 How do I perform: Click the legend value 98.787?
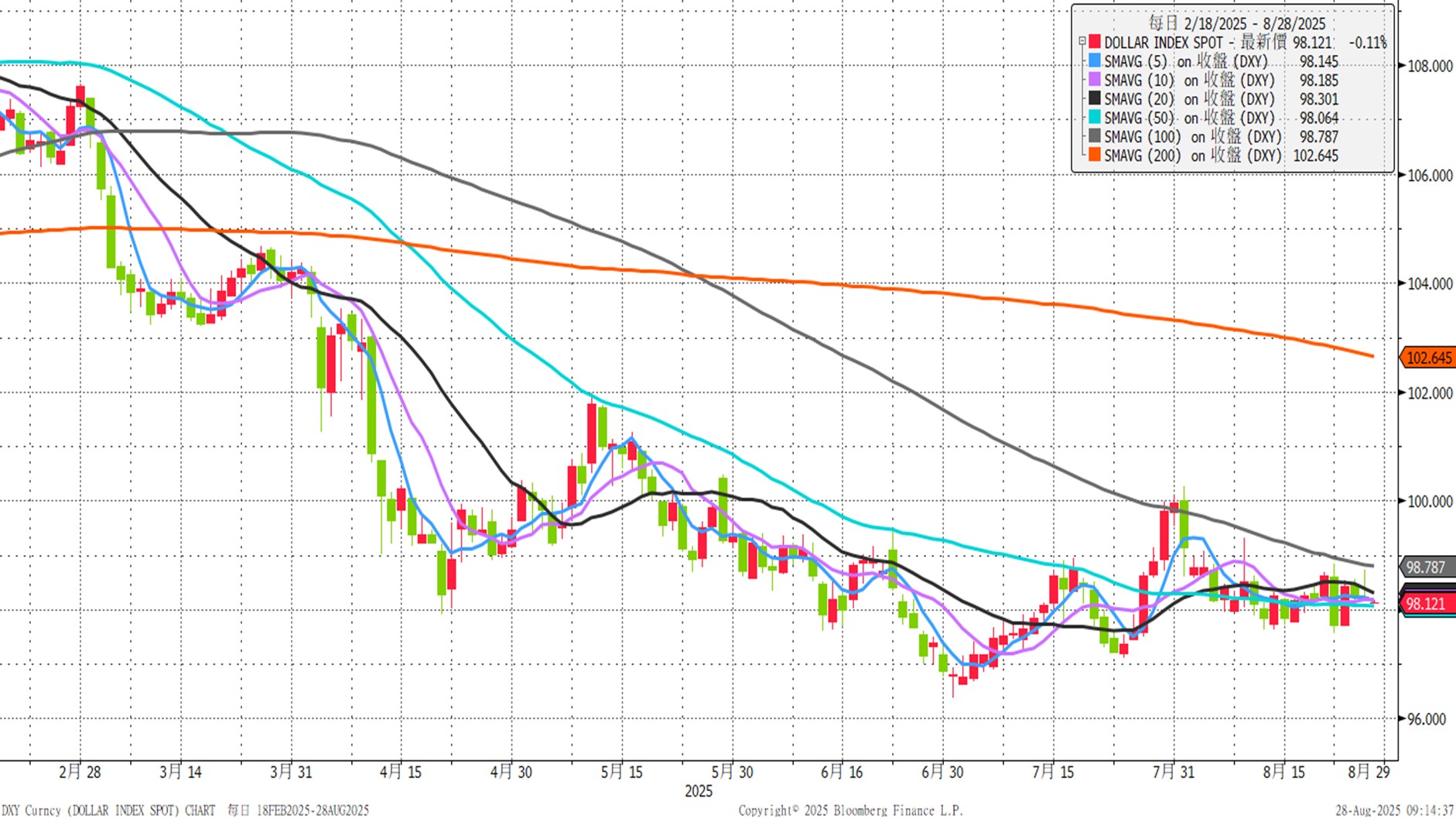click(x=1319, y=137)
